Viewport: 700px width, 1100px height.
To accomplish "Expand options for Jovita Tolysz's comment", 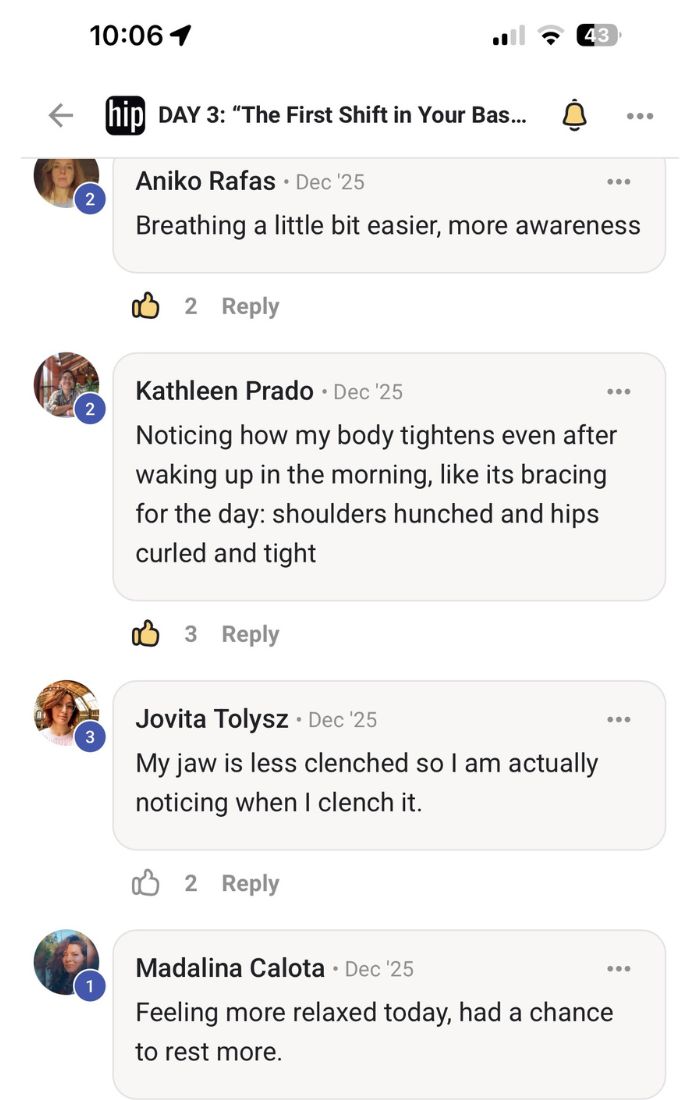I will tap(619, 719).
